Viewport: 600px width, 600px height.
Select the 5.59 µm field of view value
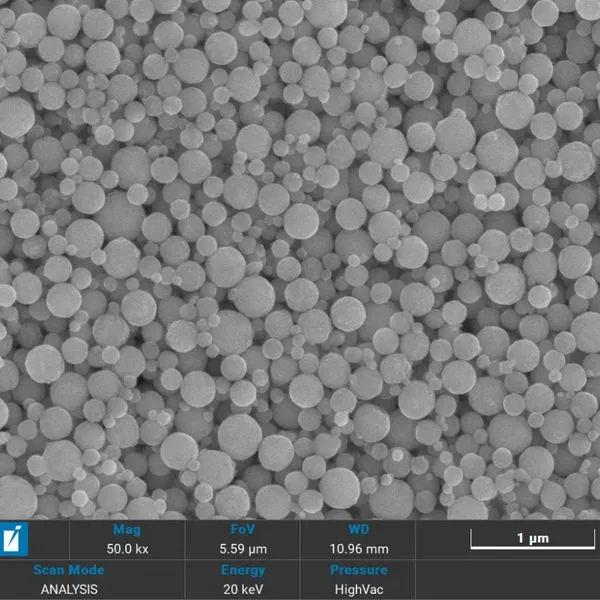[x=243, y=549]
